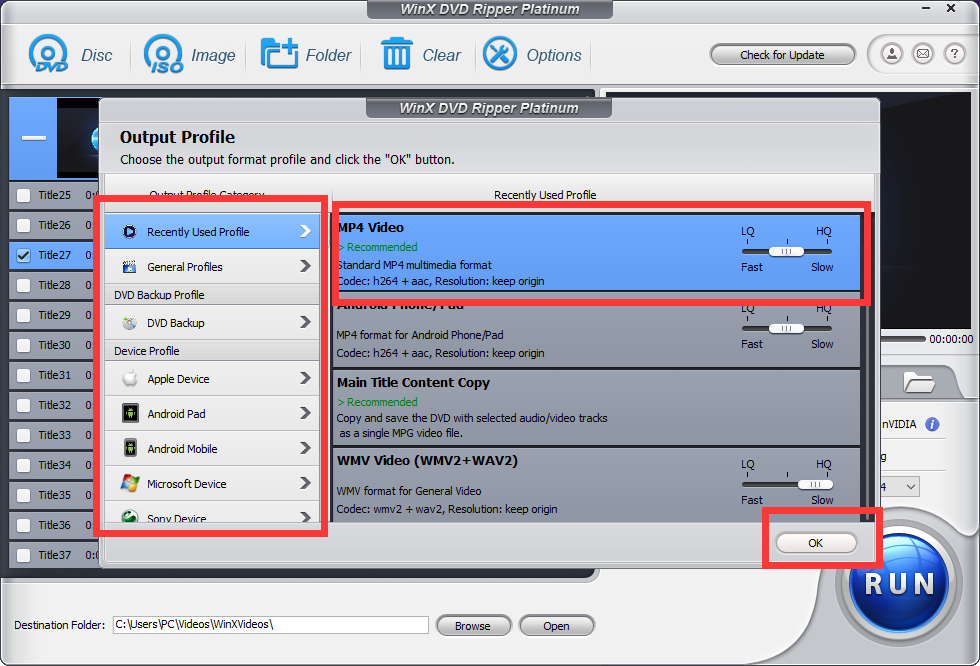The width and height of the screenshot is (980, 666).
Task: Uncheck the Title27 checkbox
Action: (24, 255)
